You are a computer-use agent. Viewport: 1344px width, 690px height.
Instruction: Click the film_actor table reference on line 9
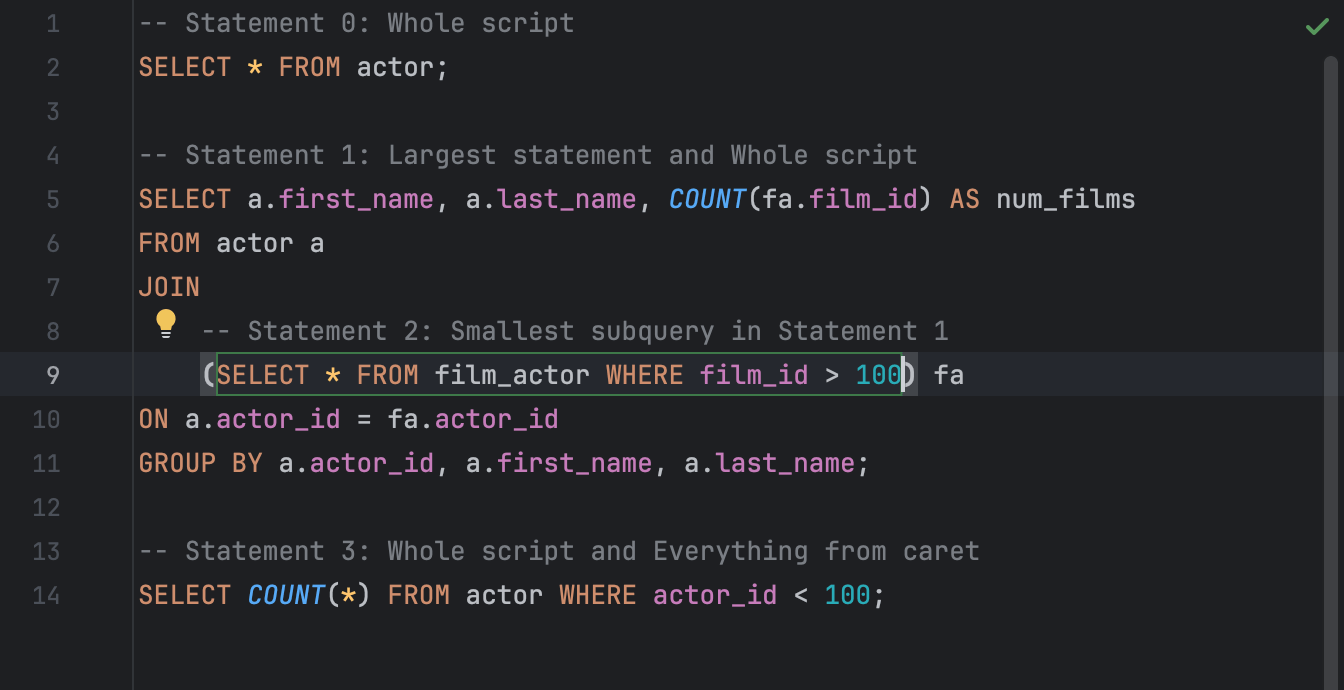point(513,375)
